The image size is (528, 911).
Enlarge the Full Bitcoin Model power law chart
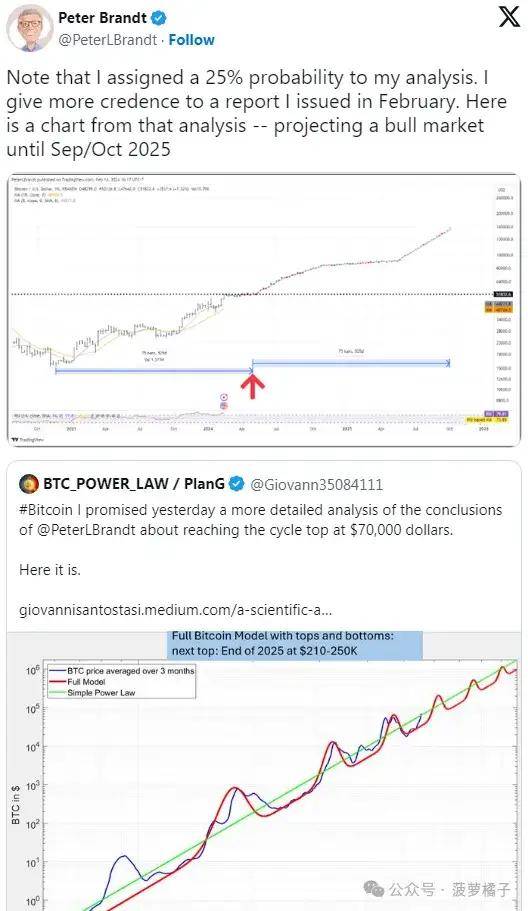click(264, 770)
